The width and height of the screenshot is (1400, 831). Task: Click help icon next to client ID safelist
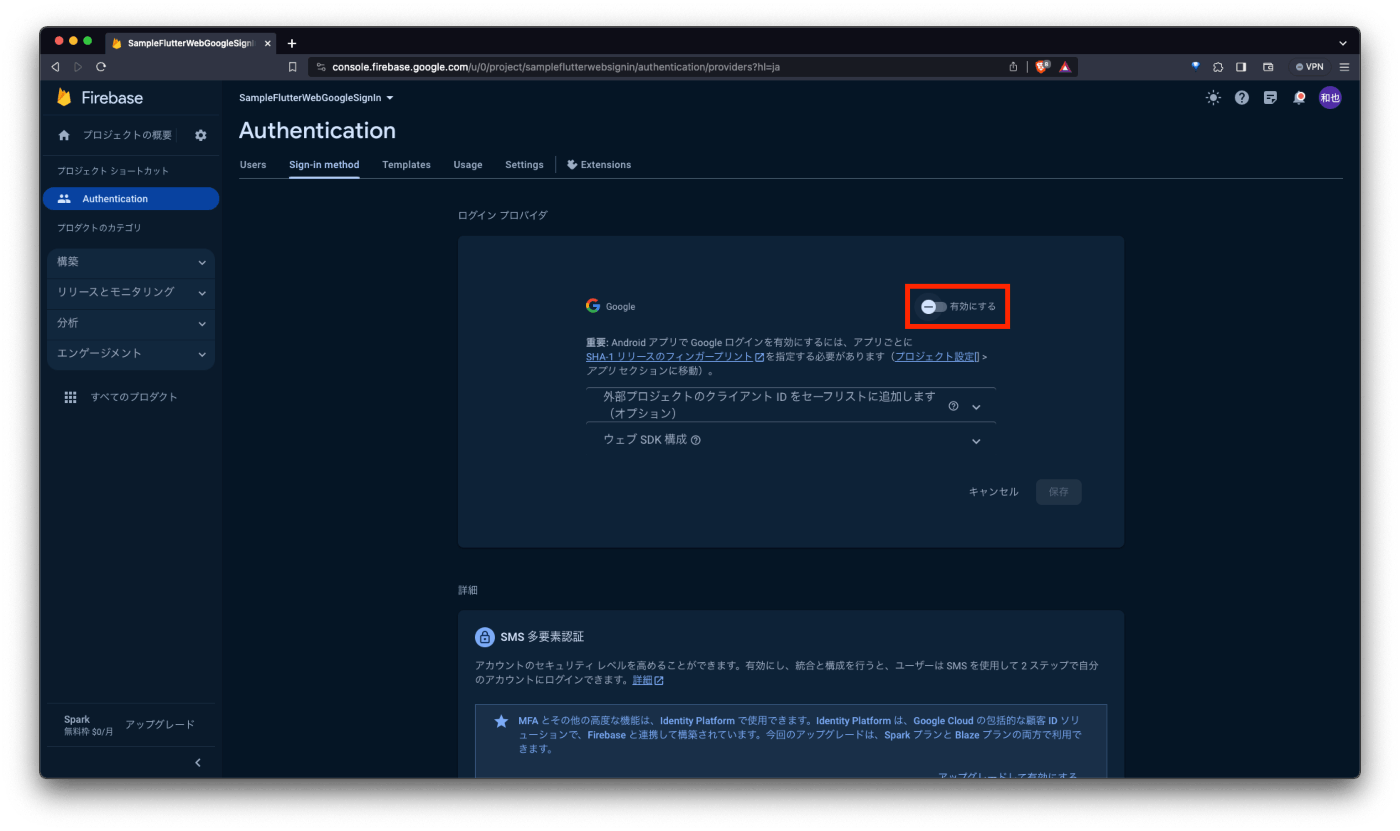(x=953, y=406)
